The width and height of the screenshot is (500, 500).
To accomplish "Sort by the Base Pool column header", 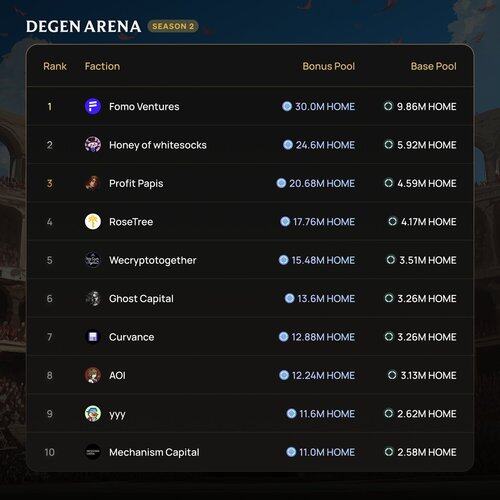I will pyautogui.click(x=433, y=66).
